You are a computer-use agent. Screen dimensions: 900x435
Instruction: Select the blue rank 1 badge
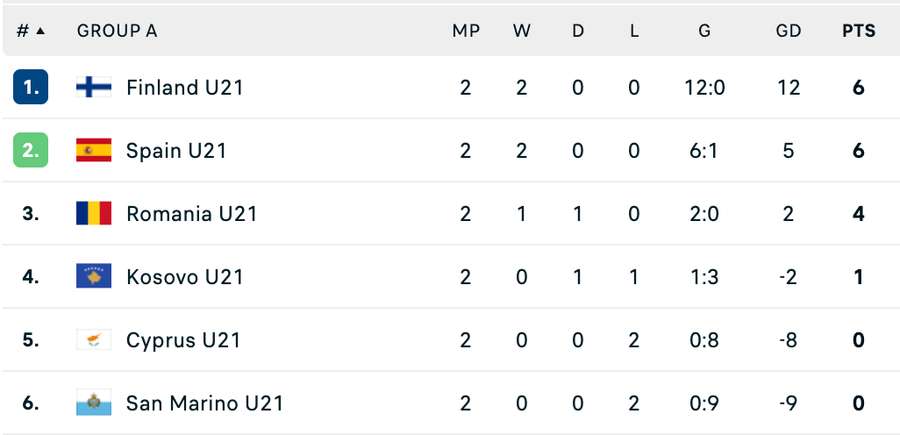[31, 88]
